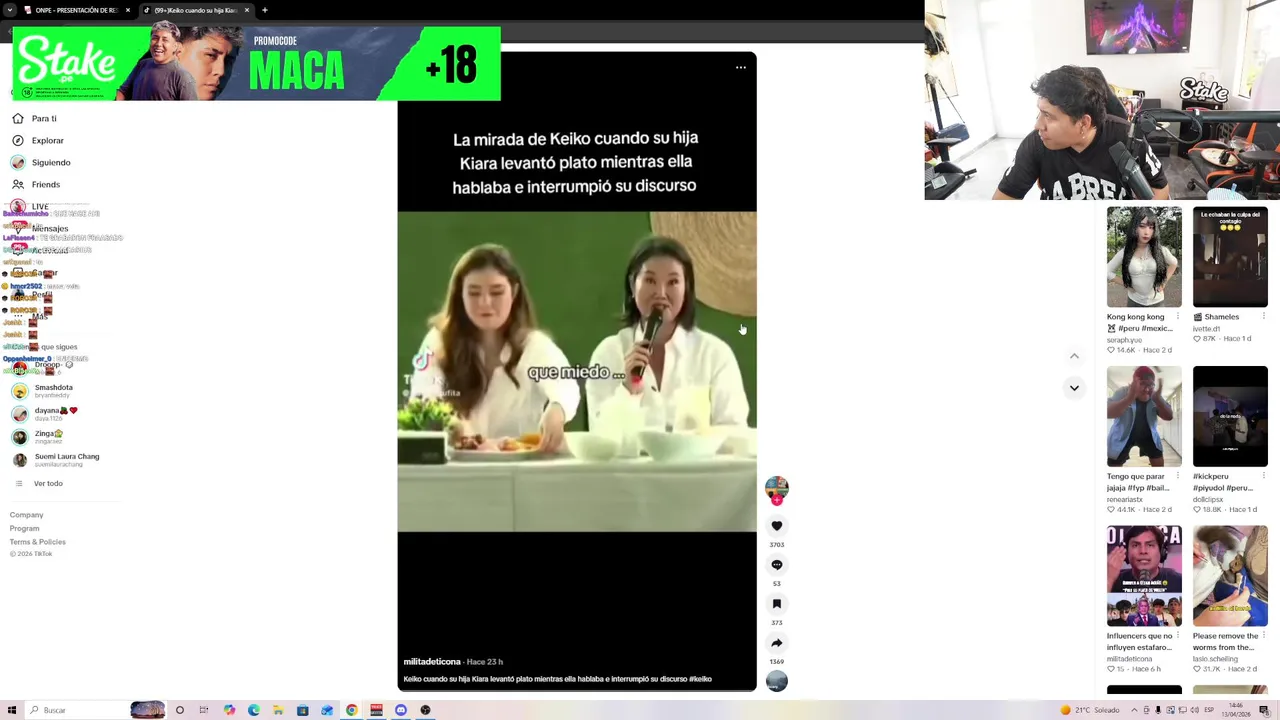Image resolution: width=1280 pixels, height=720 pixels.
Task: Share the video with the arrow icon
Action: click(777, 643)
